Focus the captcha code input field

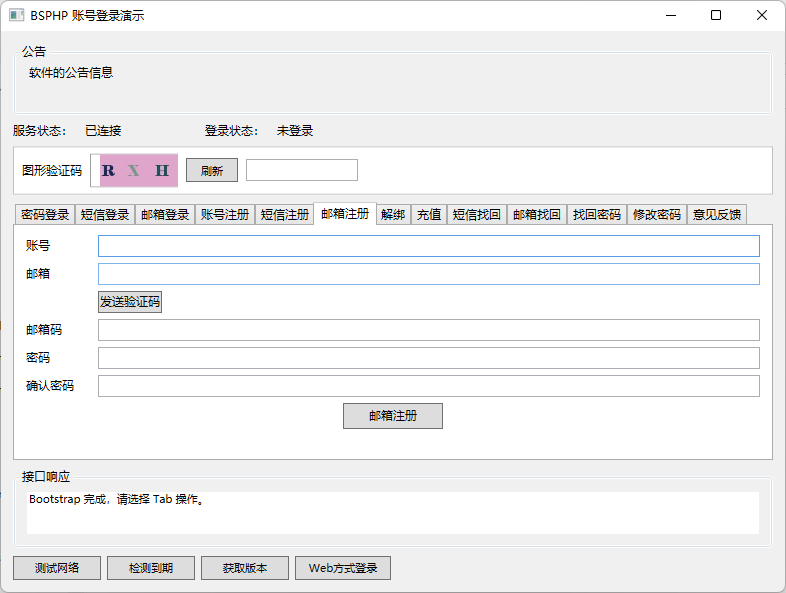(x=302, y=170)
